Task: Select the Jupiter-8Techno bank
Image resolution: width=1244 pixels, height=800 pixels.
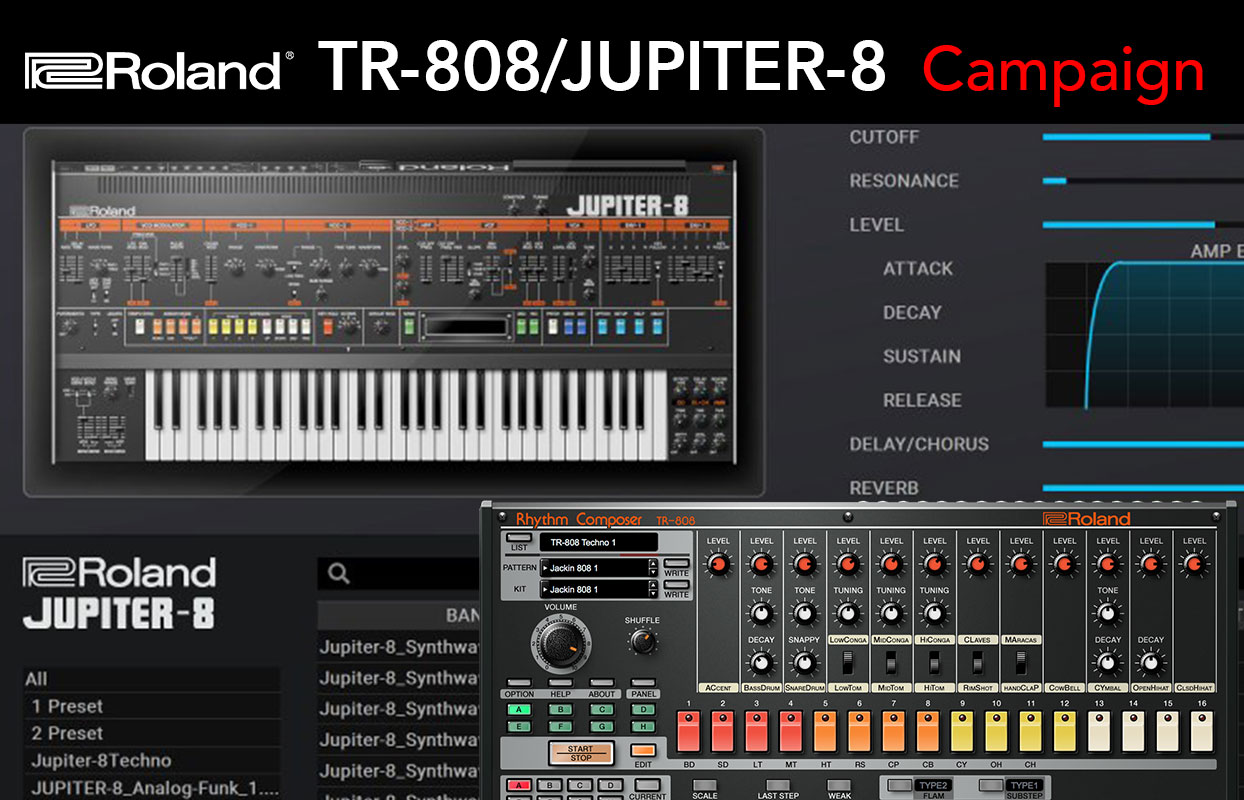Action: 152,760
